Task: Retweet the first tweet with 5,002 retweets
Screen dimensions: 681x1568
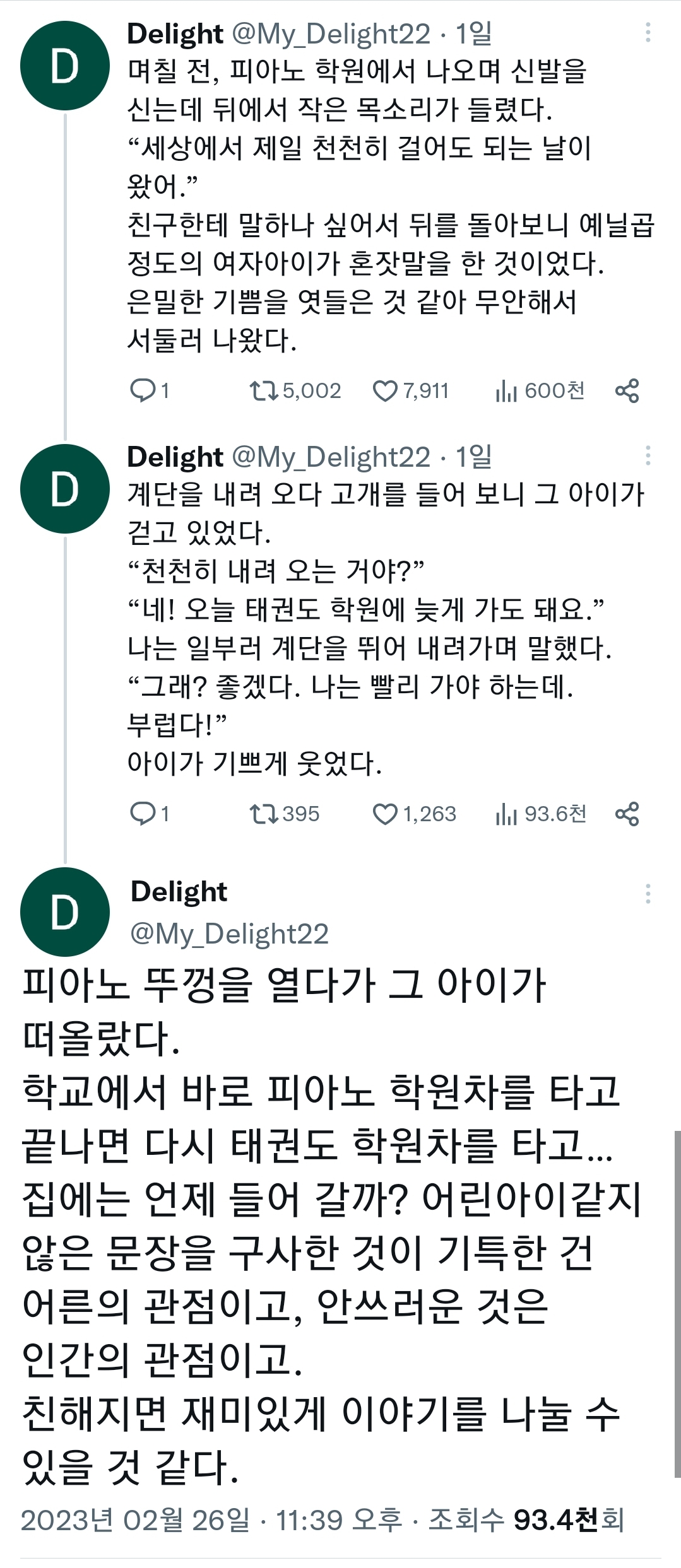Action: [264, 391]
